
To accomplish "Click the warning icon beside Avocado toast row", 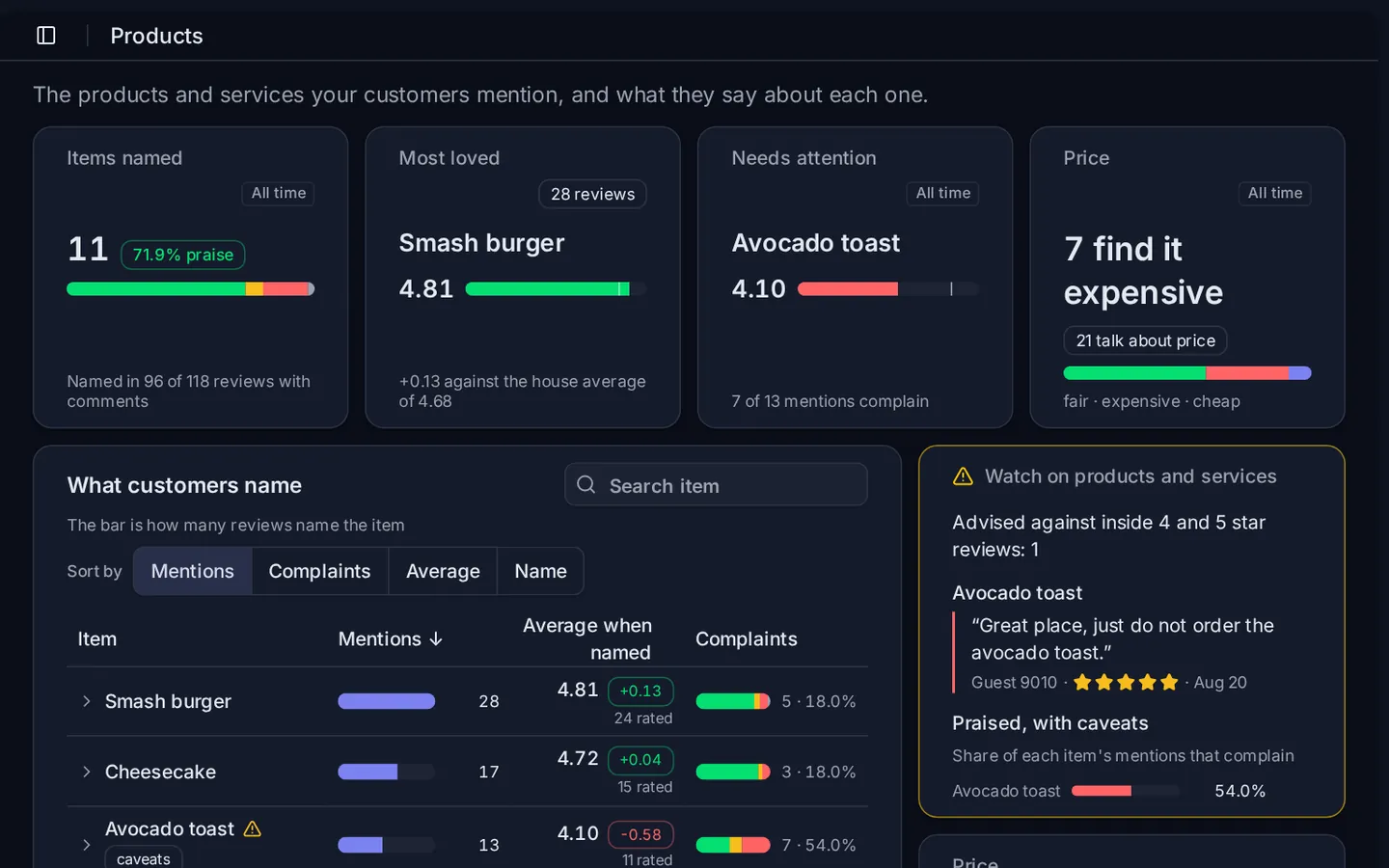I will pos(253,829).
